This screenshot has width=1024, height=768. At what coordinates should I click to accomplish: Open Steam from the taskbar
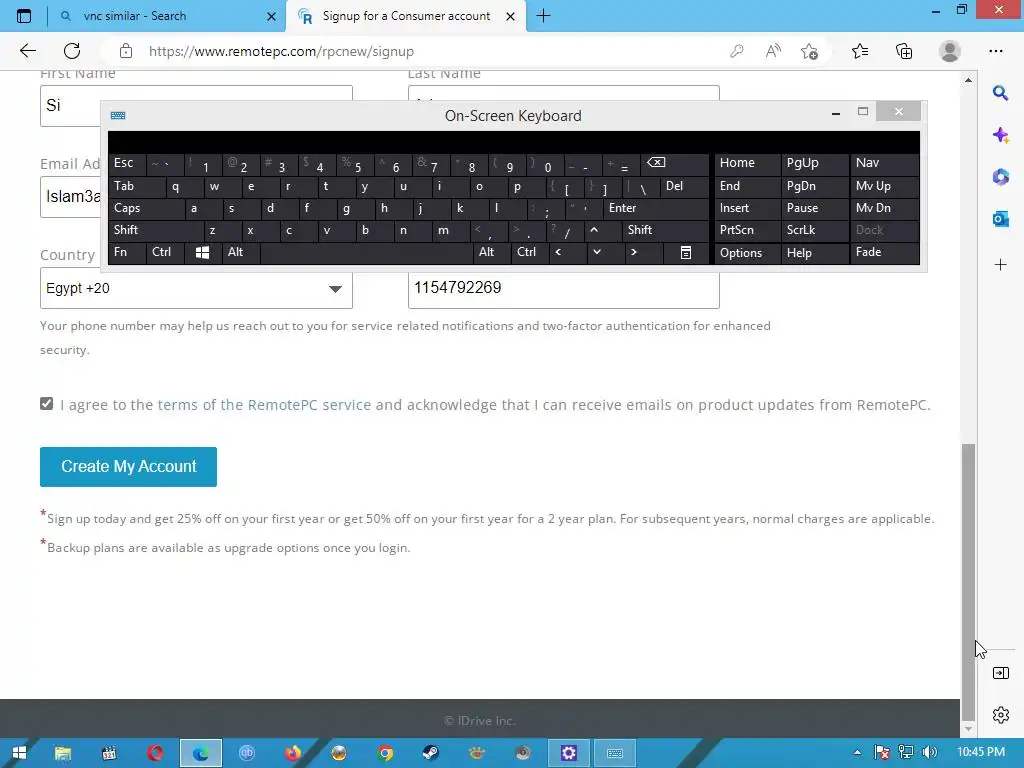(430, 753)
